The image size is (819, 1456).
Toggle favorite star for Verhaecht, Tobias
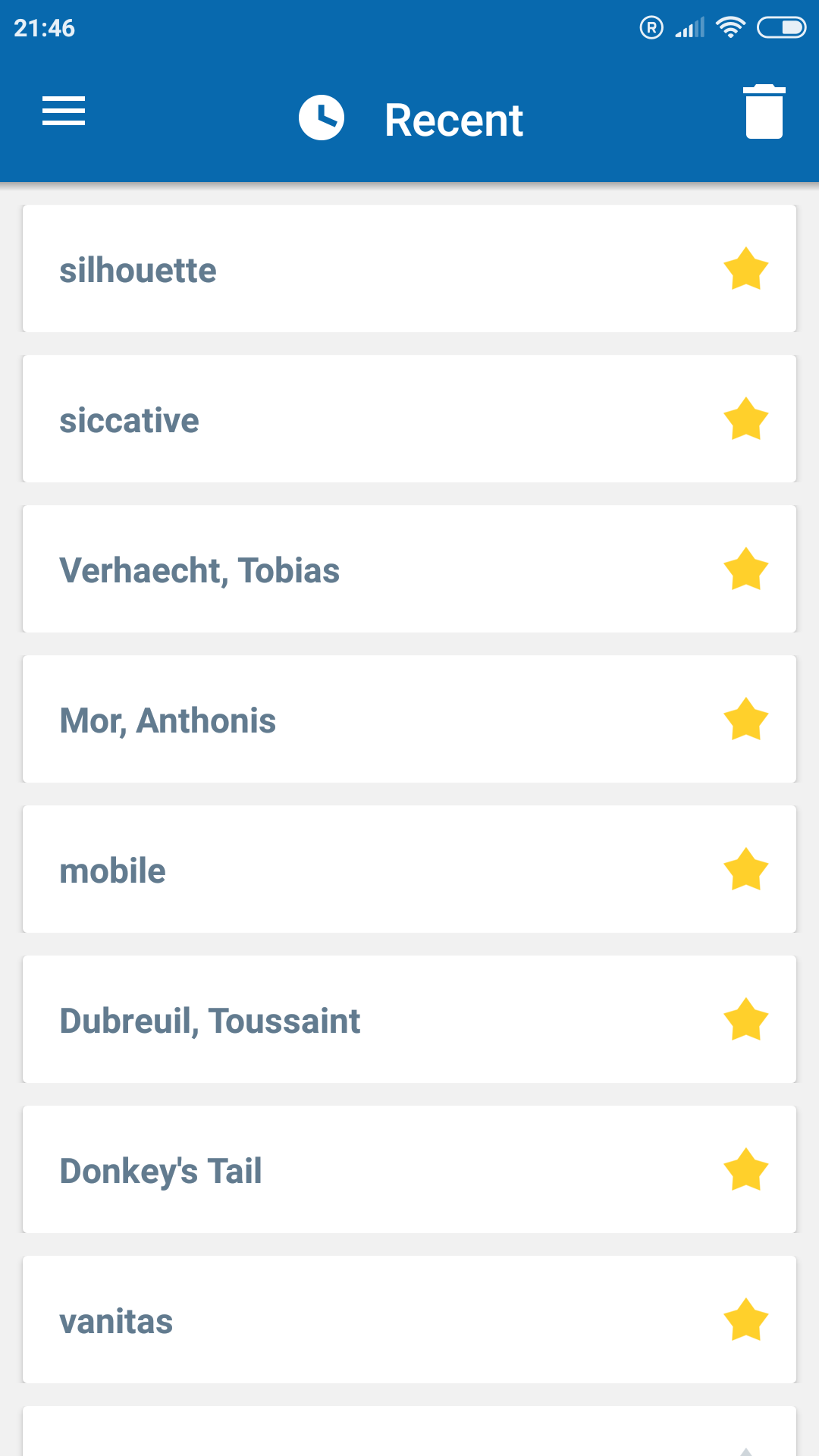[x=746, y=569]
